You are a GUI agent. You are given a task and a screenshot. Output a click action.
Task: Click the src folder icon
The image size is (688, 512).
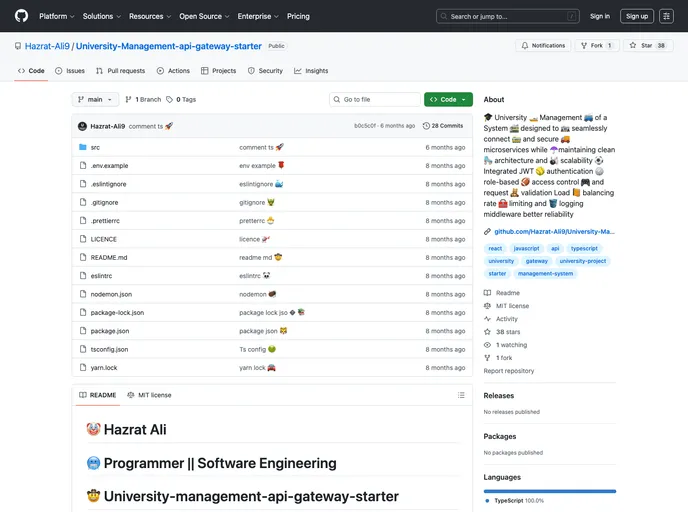(x=82, y=147)
